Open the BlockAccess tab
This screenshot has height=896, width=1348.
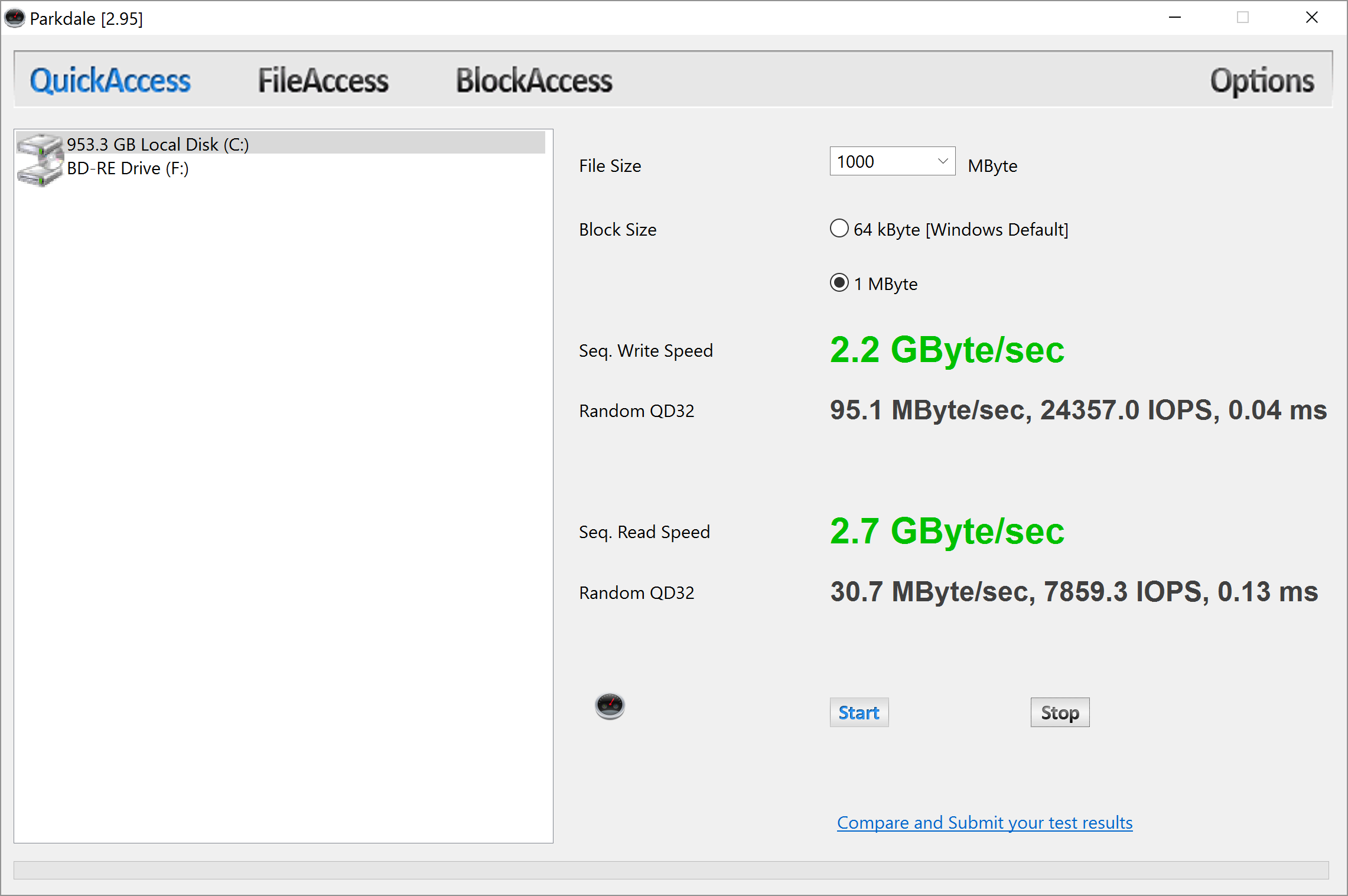(x=534, y=80)
